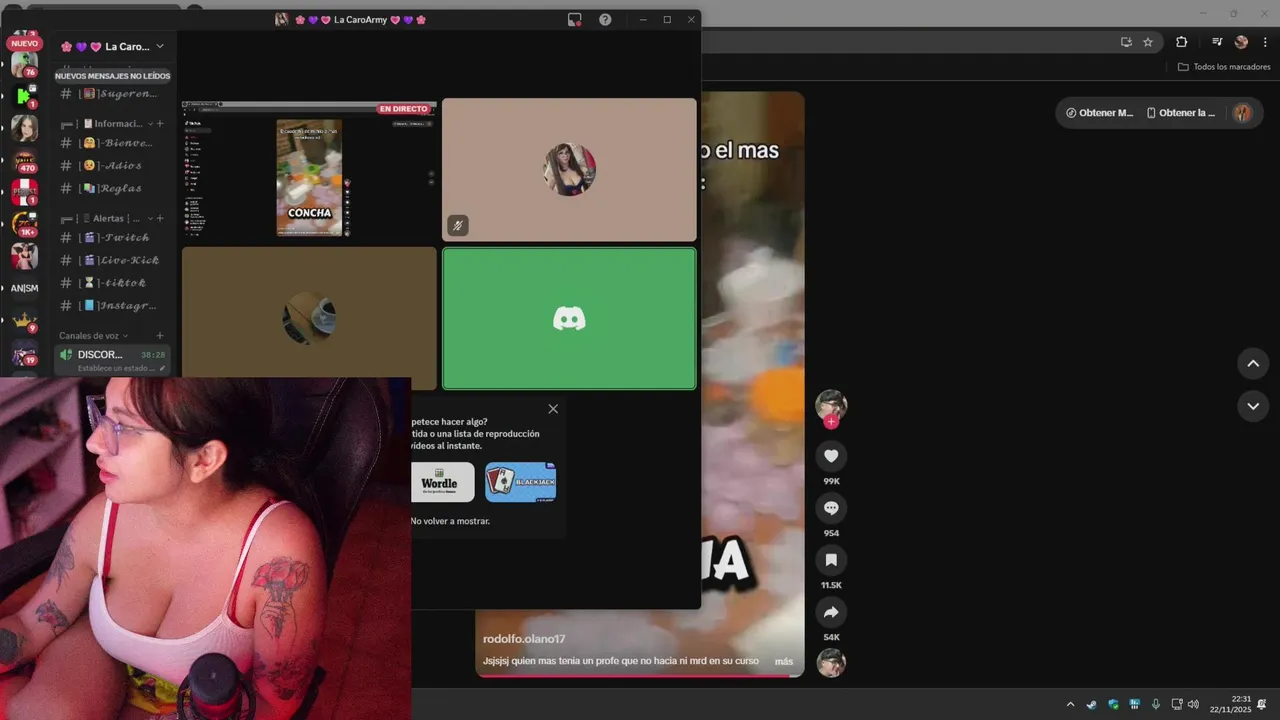The width and height of the screenshot is (1280, 720).
Task: Open Chrome install app icon
Action: coord(1126,42)
